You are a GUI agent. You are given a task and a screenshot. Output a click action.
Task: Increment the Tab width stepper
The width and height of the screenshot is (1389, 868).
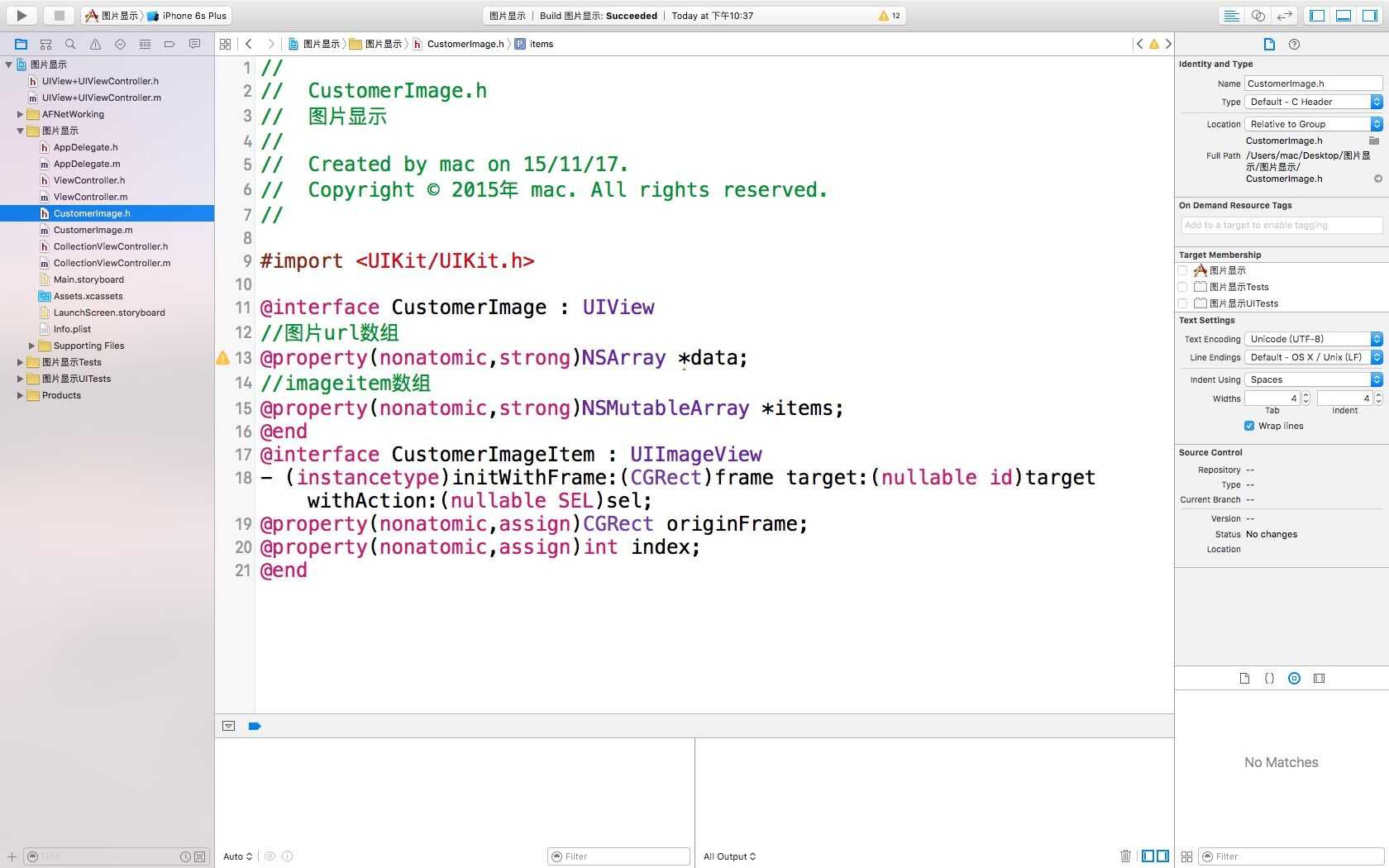pos(1305,395)
